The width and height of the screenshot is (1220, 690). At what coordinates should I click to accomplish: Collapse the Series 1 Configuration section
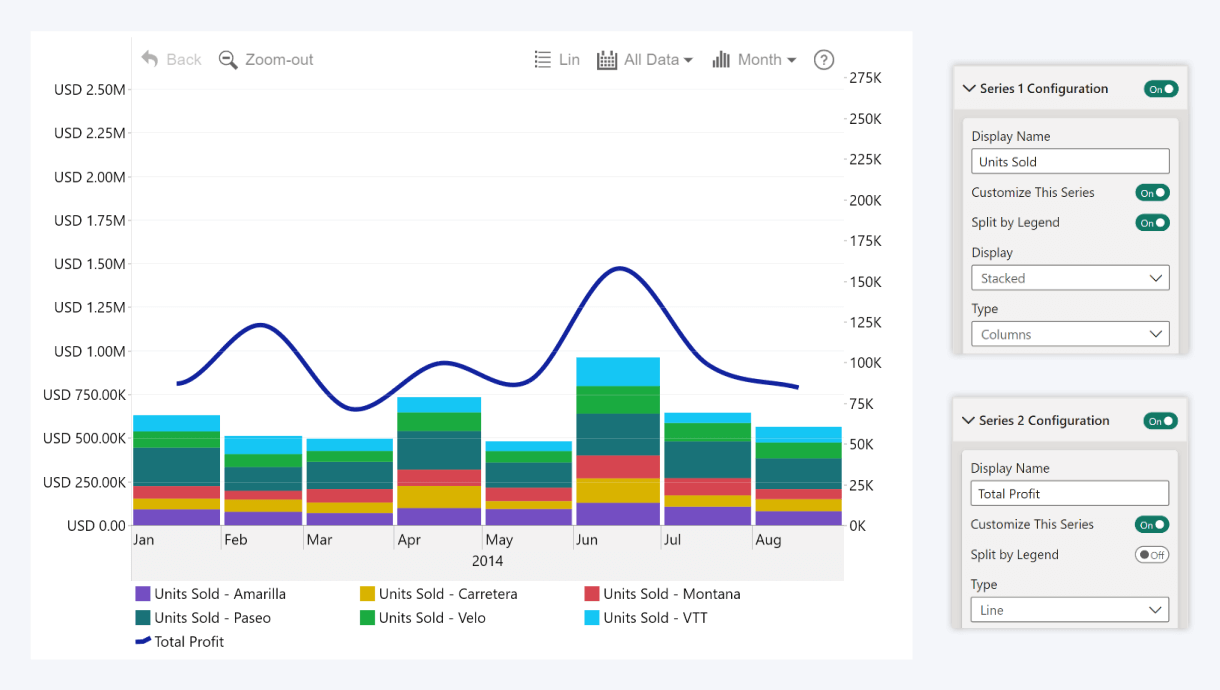968,89
